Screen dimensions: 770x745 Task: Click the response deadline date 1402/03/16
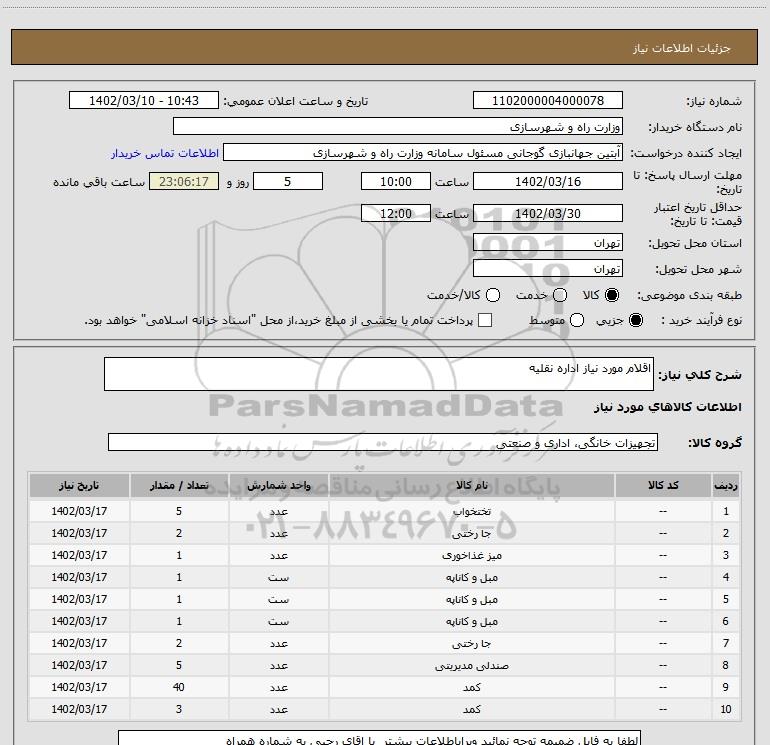pos(548,181)
